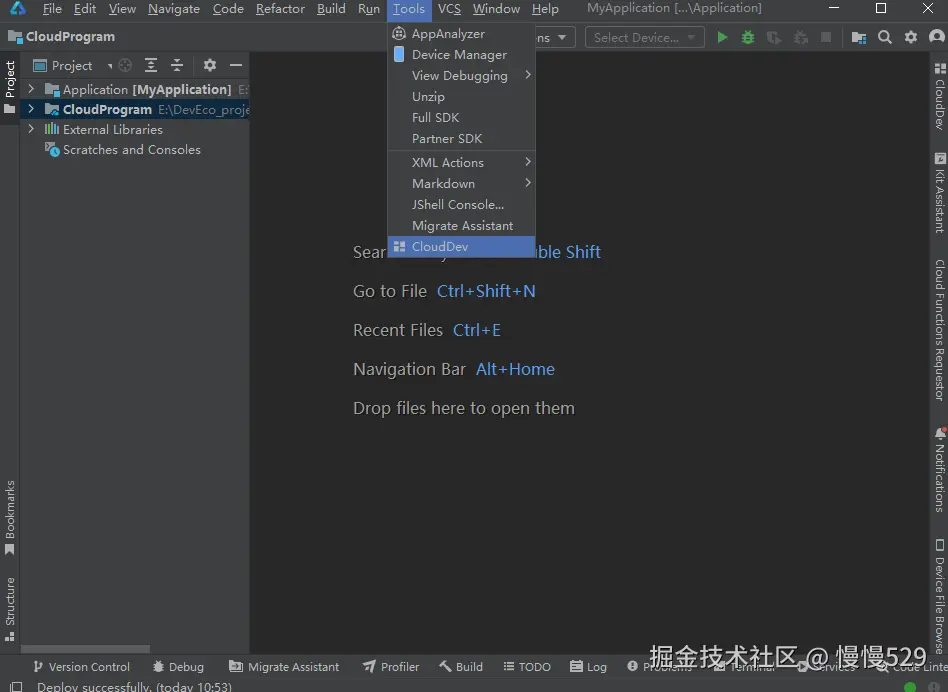Image resolution: width=948 pixels, height=692 pixels.
Task: Open the File menu
Action: point(52,9)
